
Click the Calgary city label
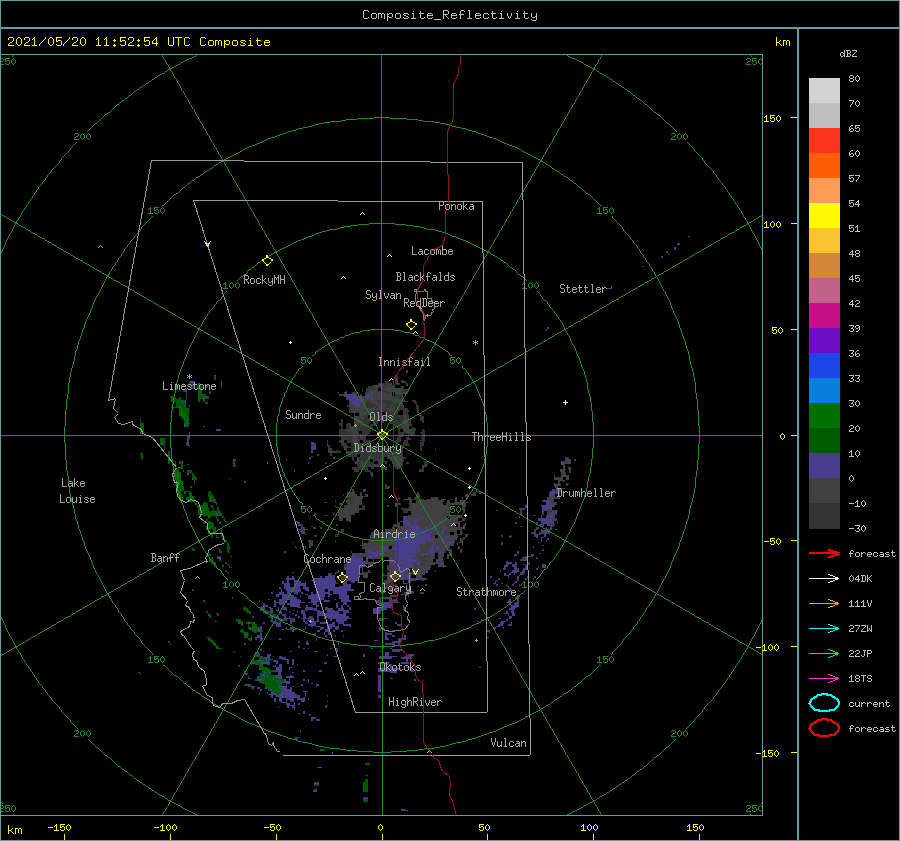tap(390, 588)
